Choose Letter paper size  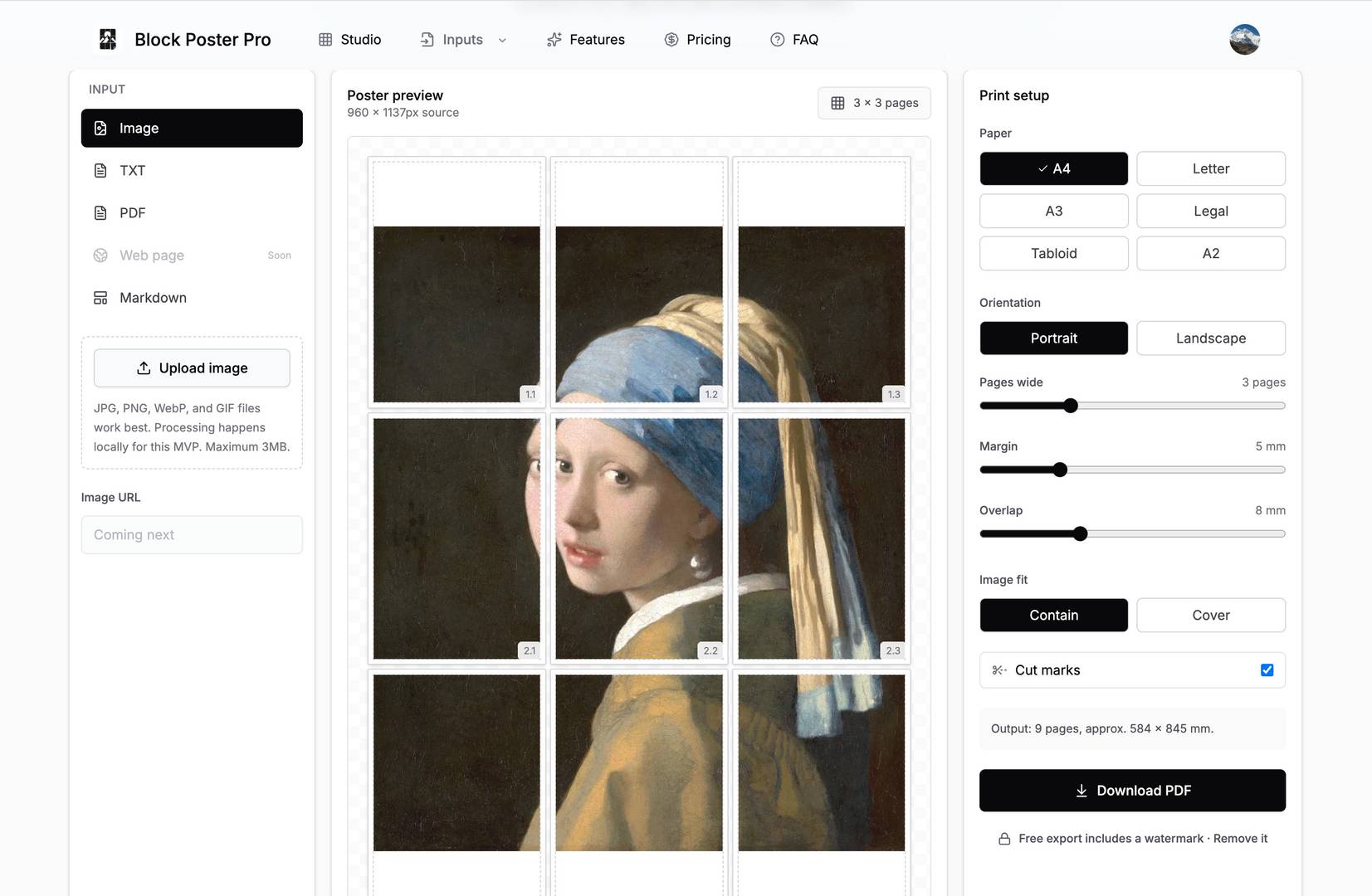point(1210,168)
